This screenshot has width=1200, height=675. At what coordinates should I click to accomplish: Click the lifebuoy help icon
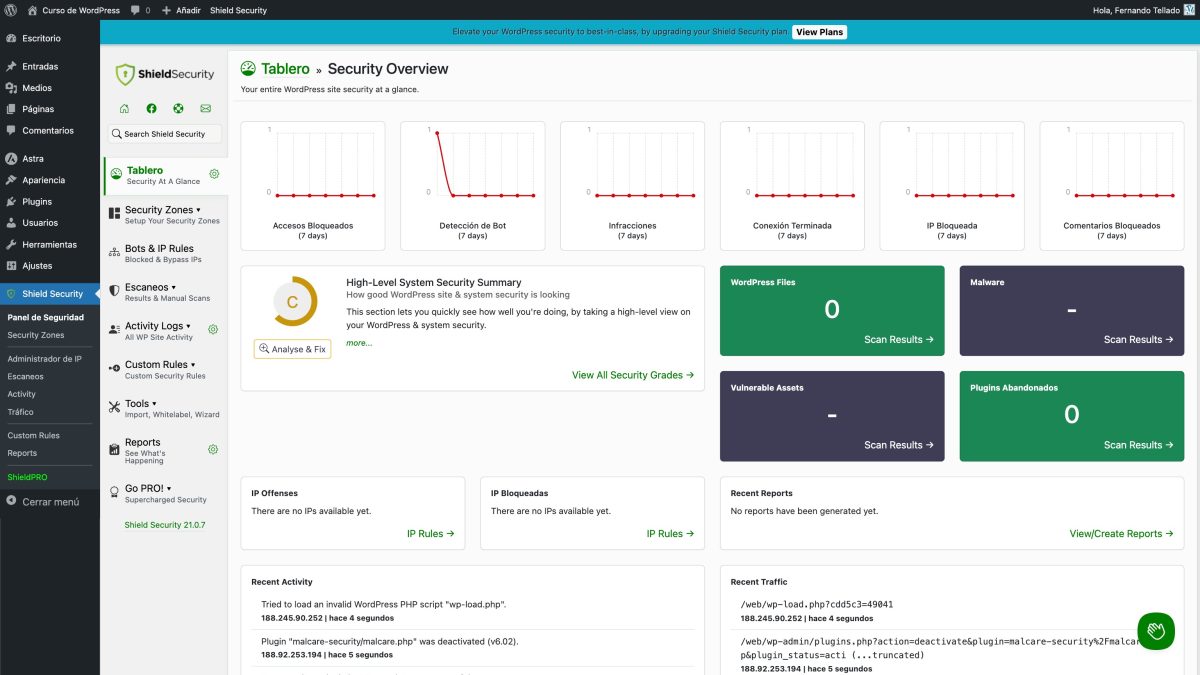click(178, 108)
